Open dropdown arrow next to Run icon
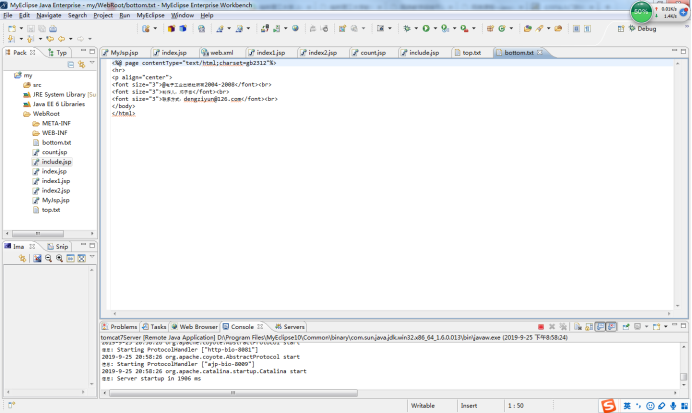This screenshot has height=413, width=692. coord(435,29)
